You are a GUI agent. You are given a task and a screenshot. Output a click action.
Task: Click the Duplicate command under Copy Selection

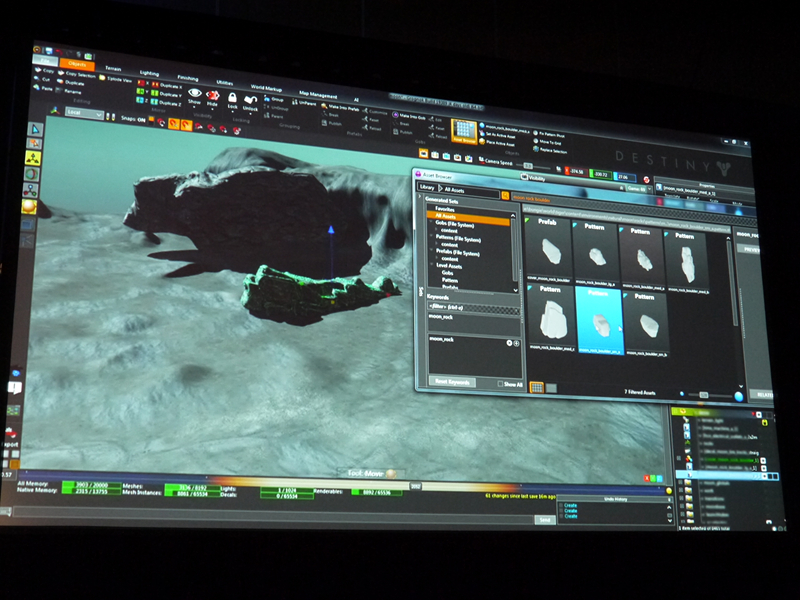[x=71, y=83]
